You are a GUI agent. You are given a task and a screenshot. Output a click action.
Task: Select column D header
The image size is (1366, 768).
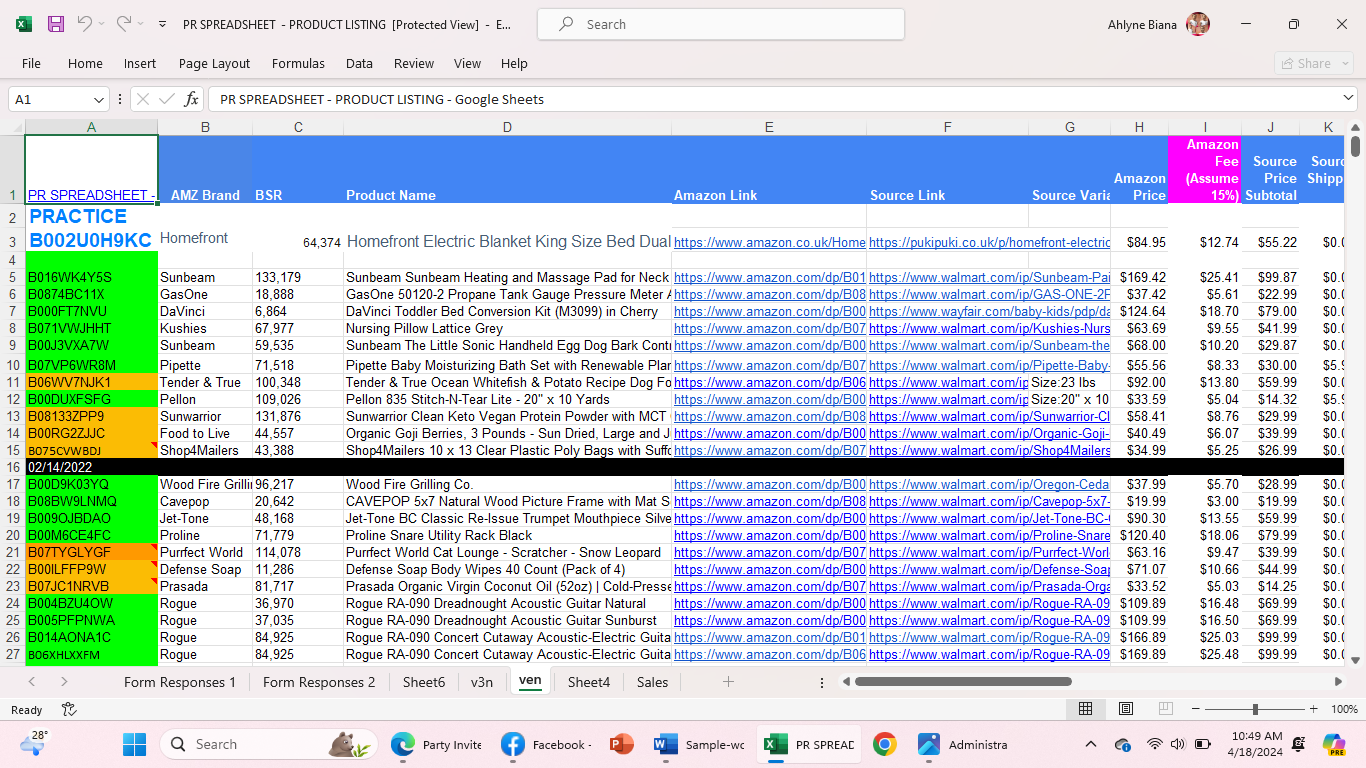(x=507, y=127)
